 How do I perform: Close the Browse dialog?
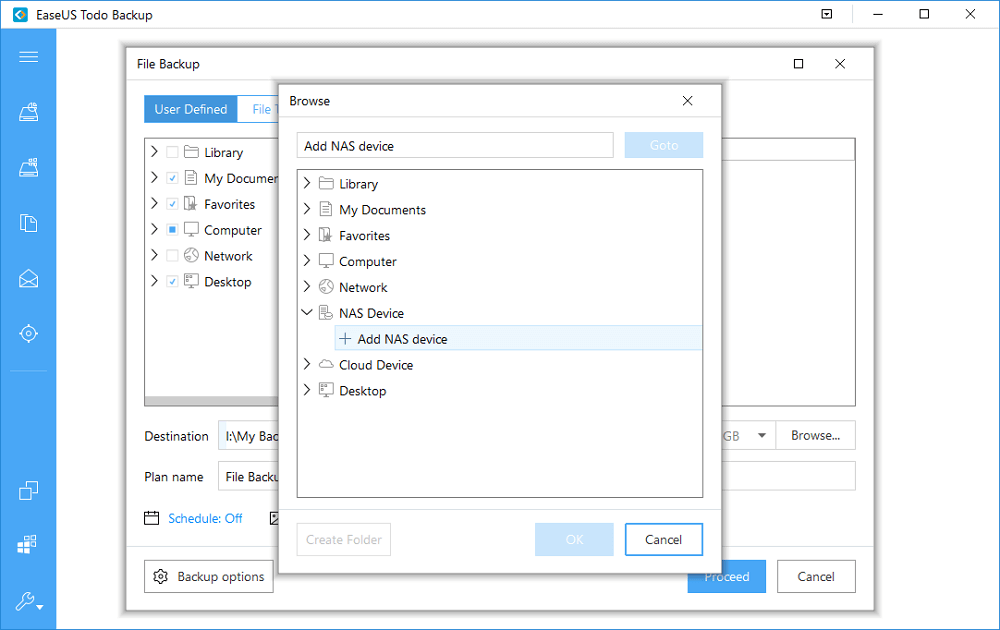pyautogui.click(x=688, y=101)
